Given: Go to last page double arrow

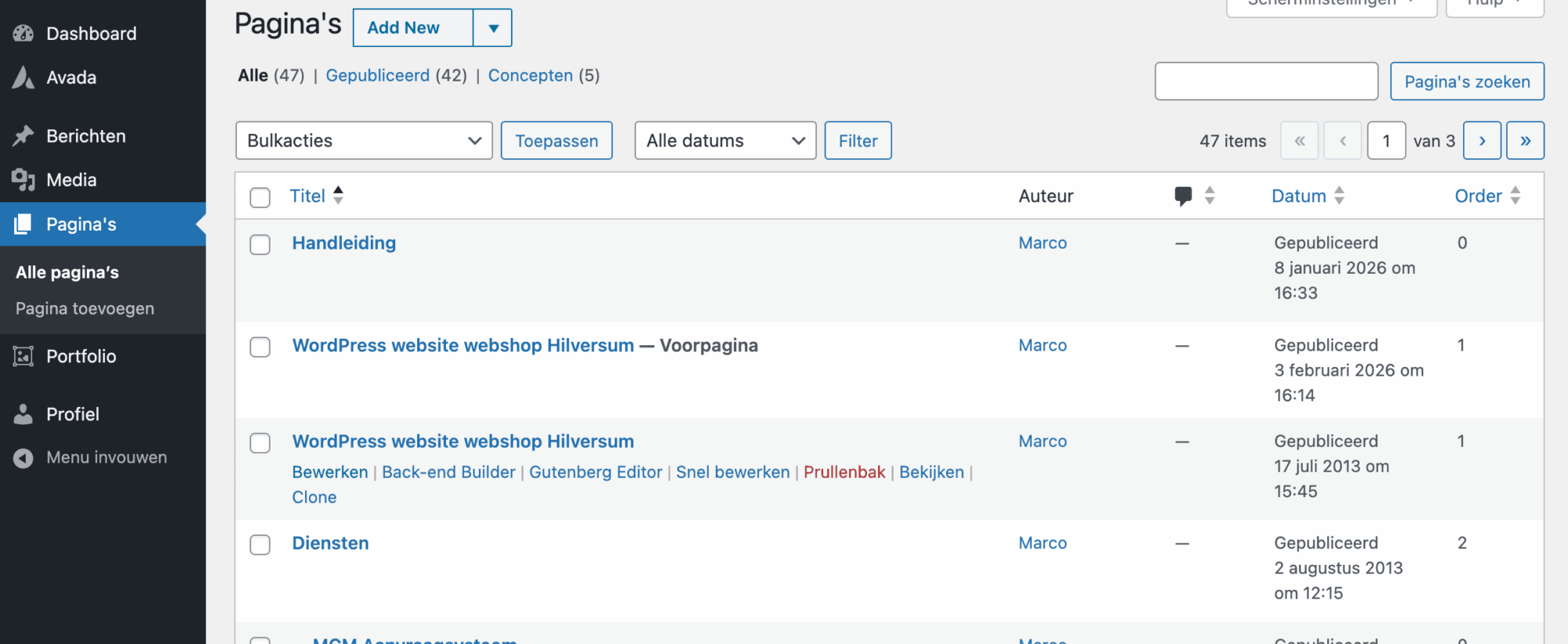Looking at the screenshot, I should pos(1526,140).
